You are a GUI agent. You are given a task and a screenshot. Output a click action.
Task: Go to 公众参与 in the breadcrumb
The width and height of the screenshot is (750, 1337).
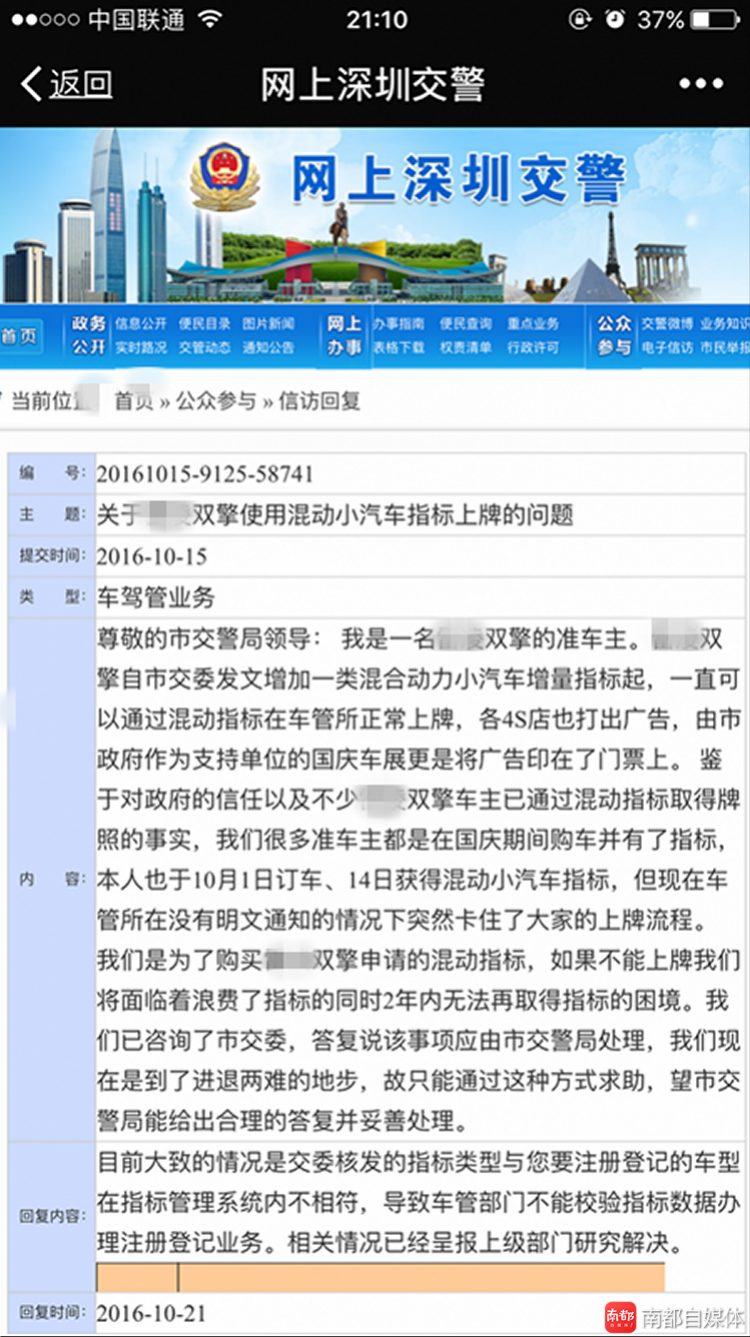(x=216, y=402)
